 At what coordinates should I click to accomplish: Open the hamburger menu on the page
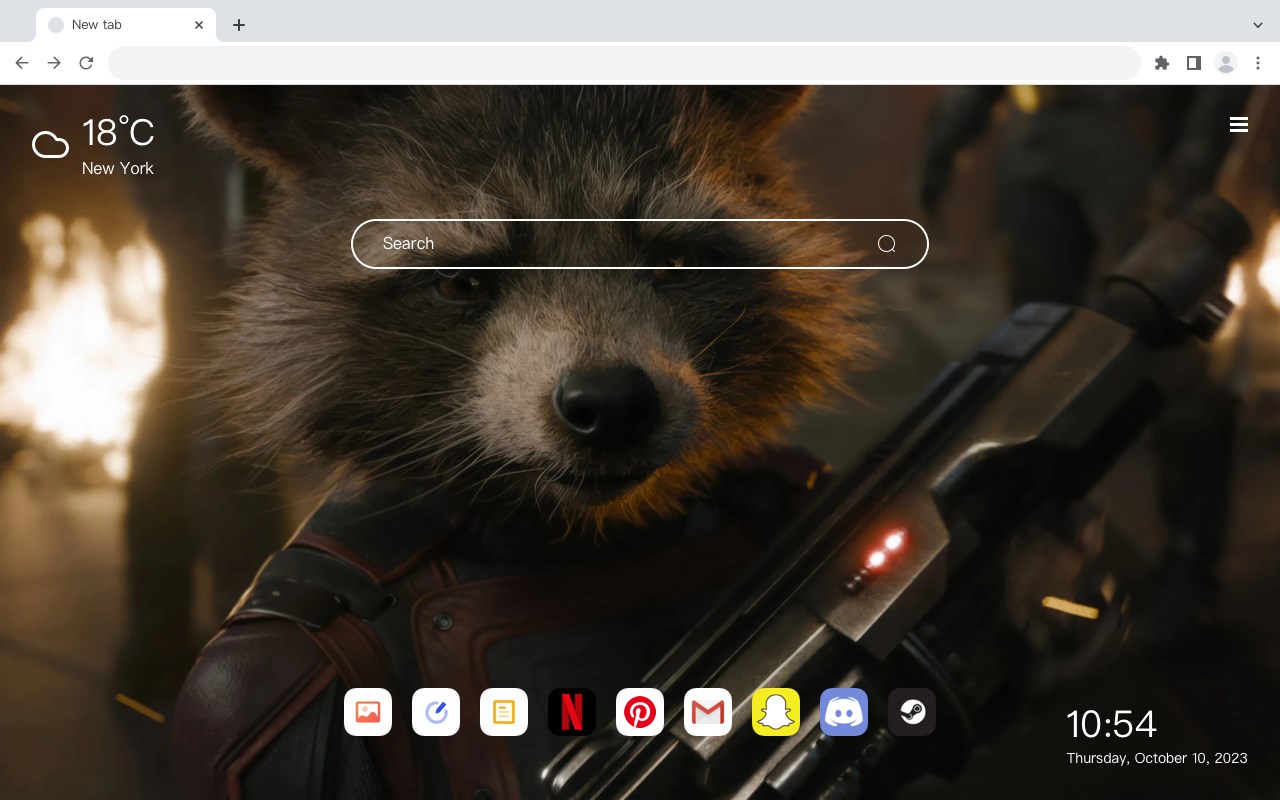pos(1239,124)
